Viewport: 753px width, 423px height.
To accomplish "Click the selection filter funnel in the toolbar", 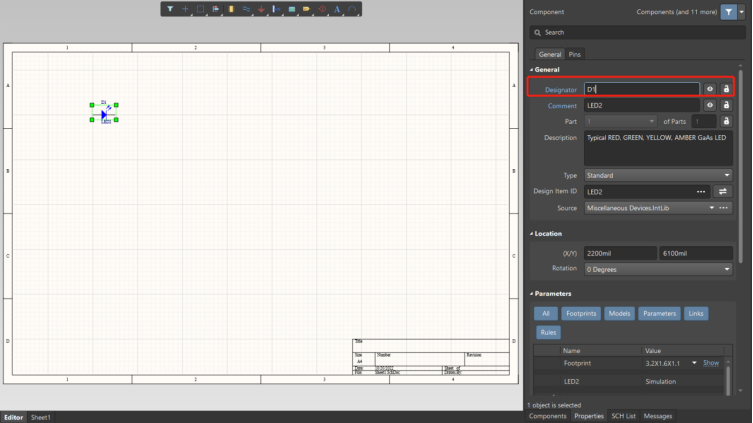I will tap(170, 9).
